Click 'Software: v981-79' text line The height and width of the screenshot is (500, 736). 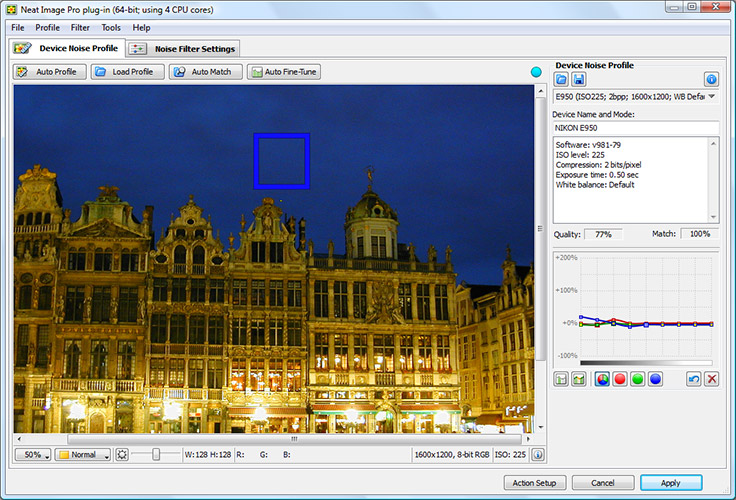(x=588, y=145)
